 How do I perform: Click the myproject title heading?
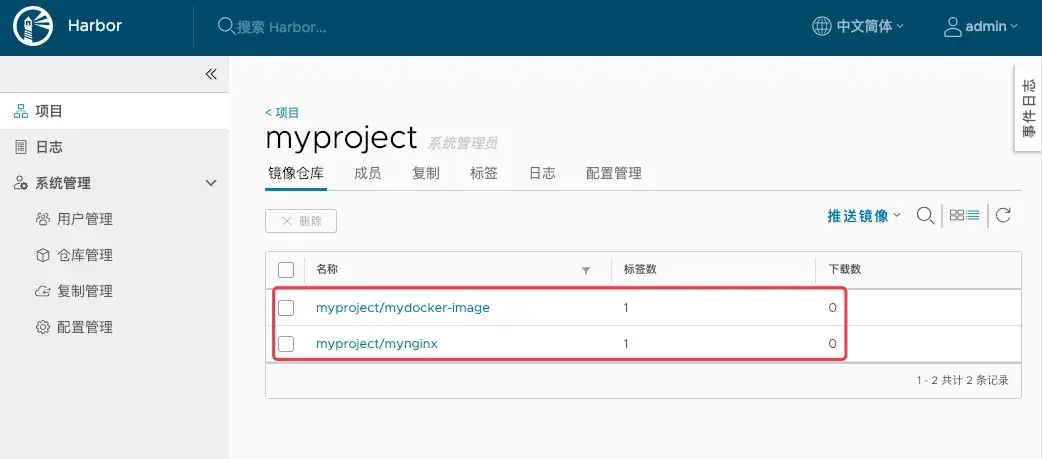(x=341, y=138)
